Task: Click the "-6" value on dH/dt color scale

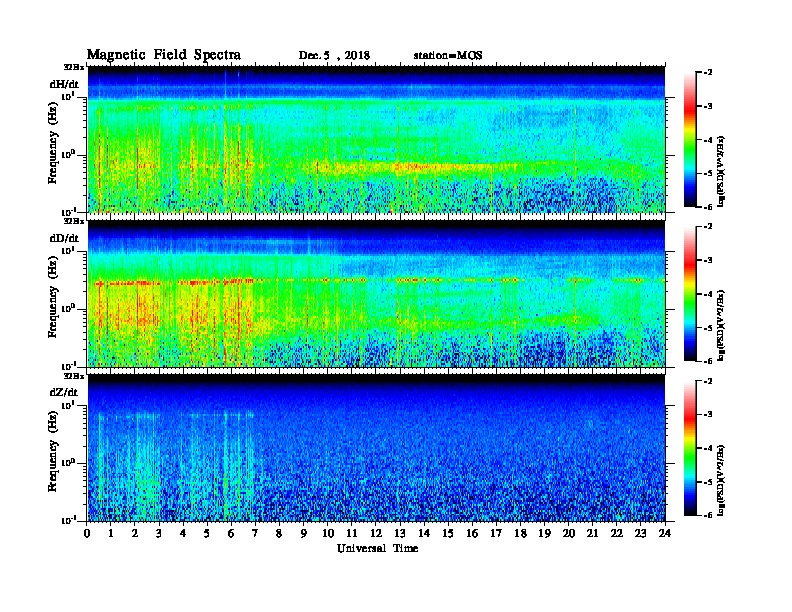Action: (708, 207)
